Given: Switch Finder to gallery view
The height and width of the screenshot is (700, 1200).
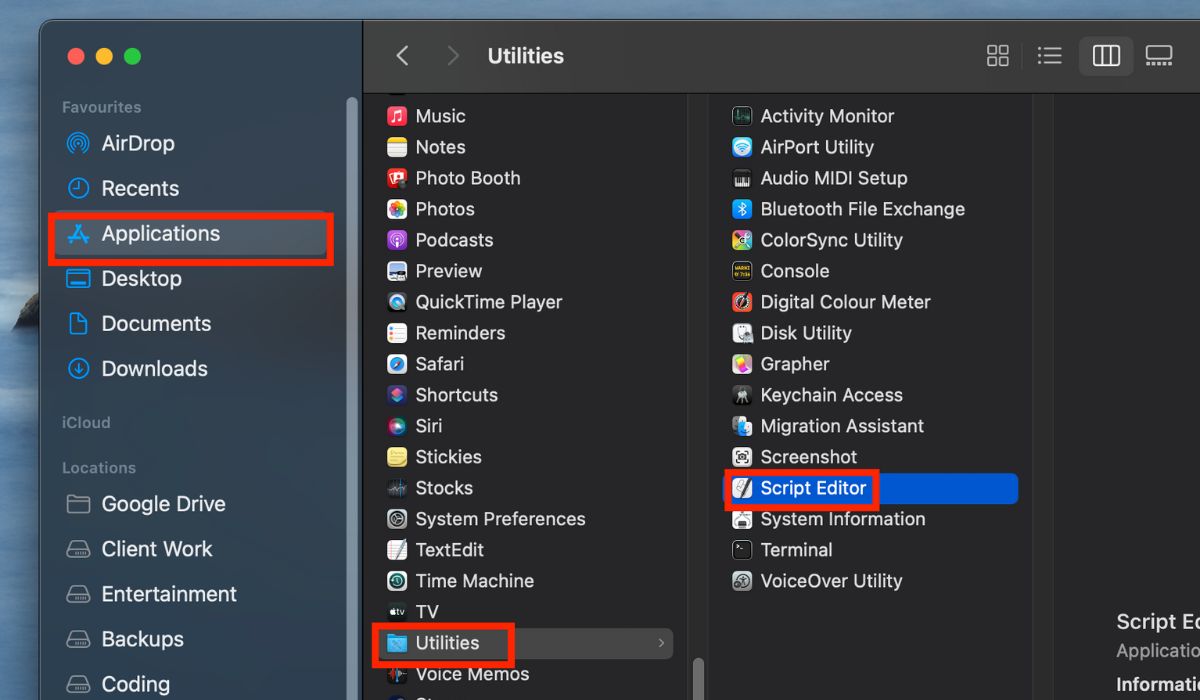Looking at the screenshot, I should point(1159,56).
